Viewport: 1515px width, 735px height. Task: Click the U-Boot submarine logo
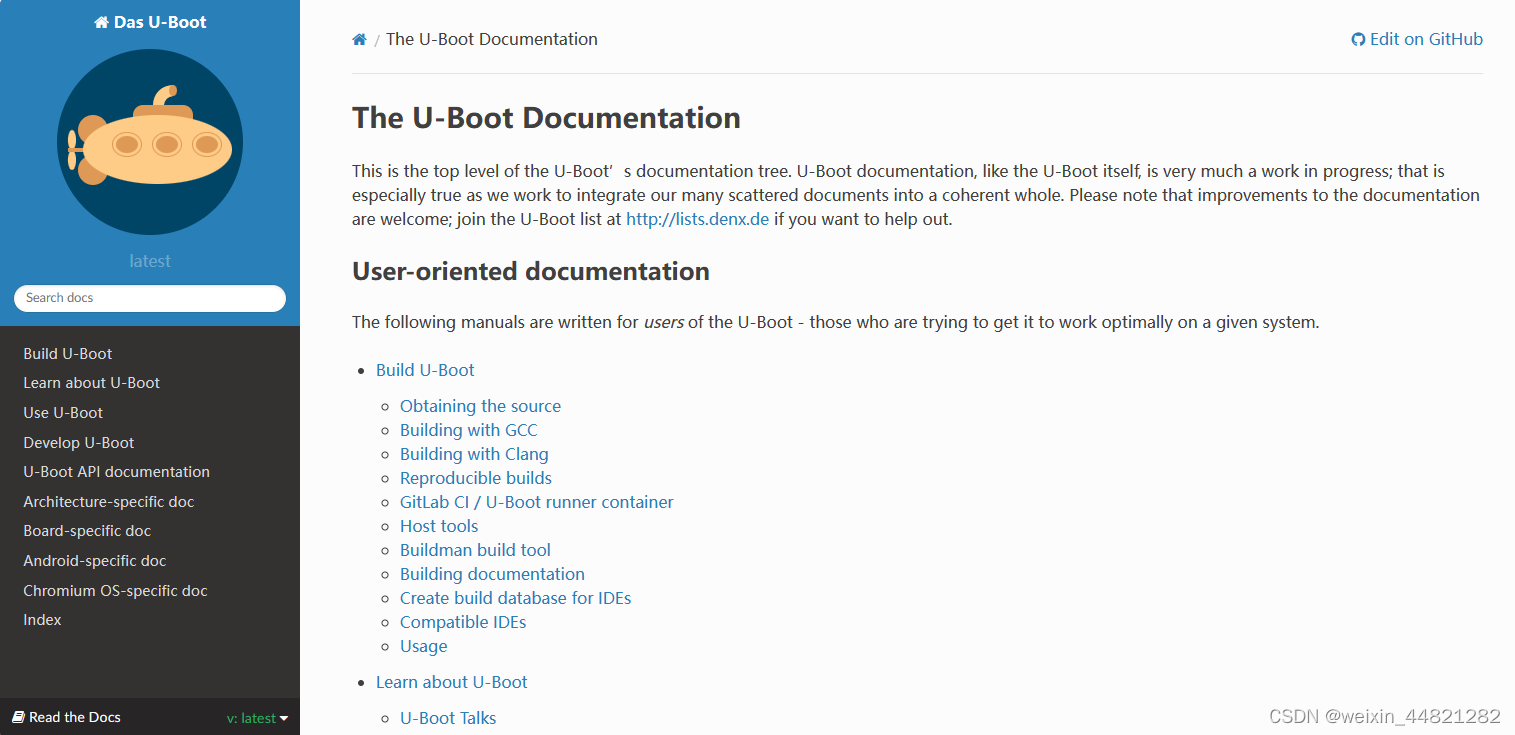click(x=149, y=142)
